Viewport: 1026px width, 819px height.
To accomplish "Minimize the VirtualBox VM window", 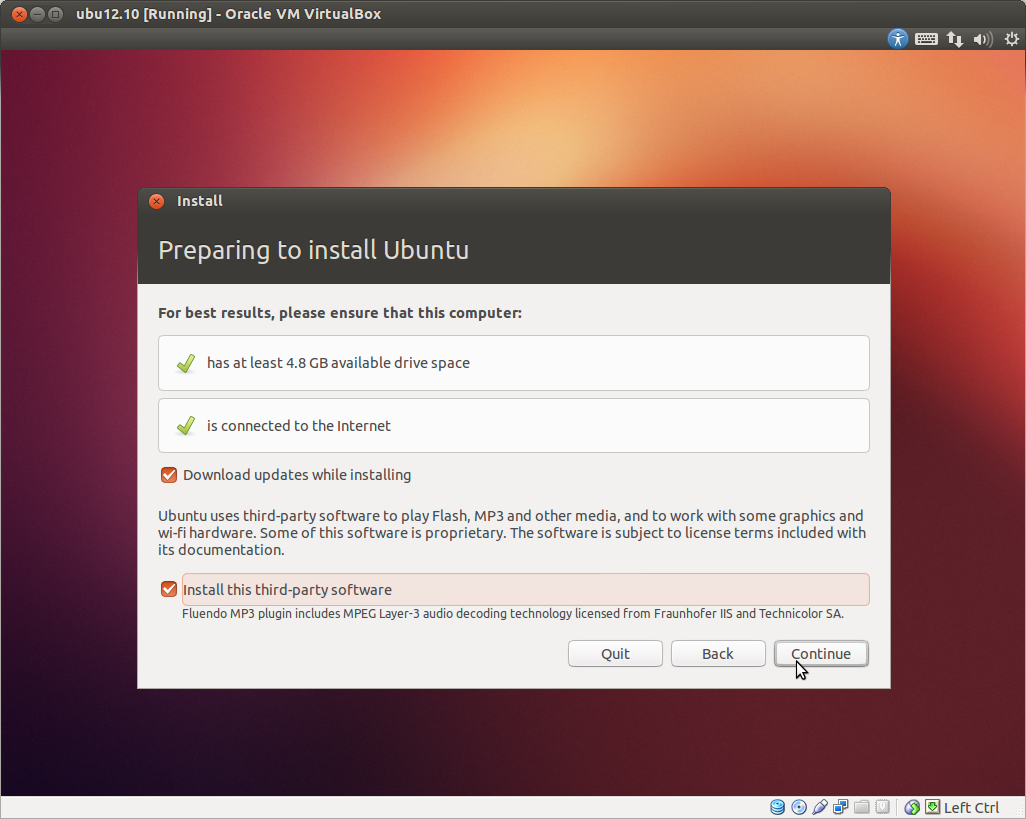I will [x=37, y=14].
